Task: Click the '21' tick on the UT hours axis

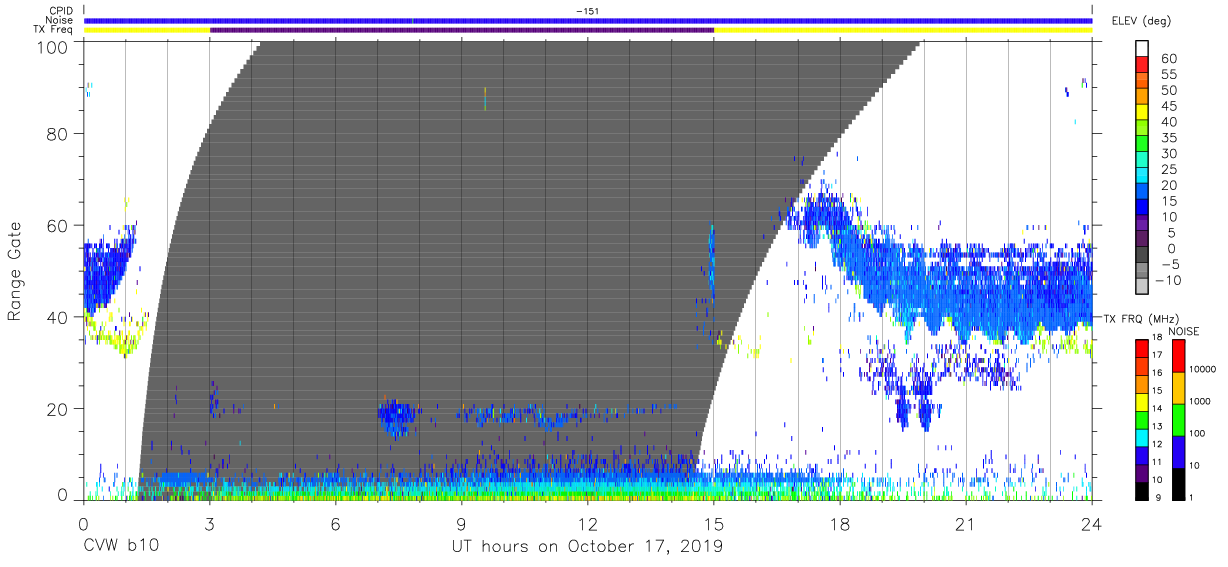Action: tap(966, 524)
